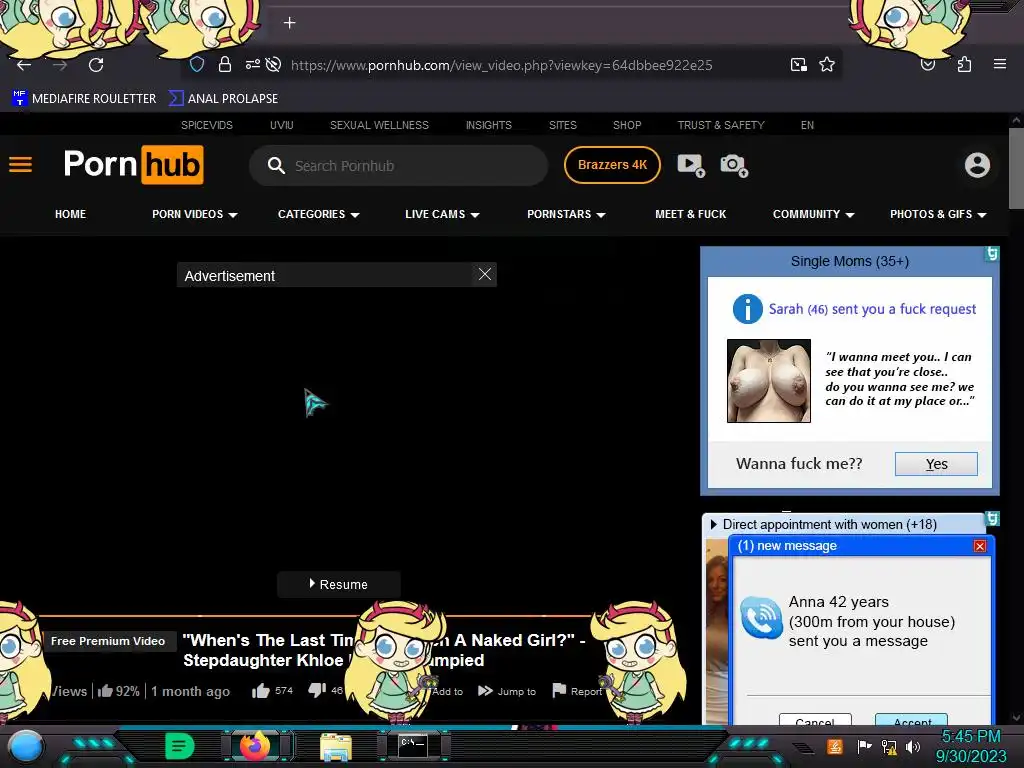Open the UVIU top link

[281, 125]
